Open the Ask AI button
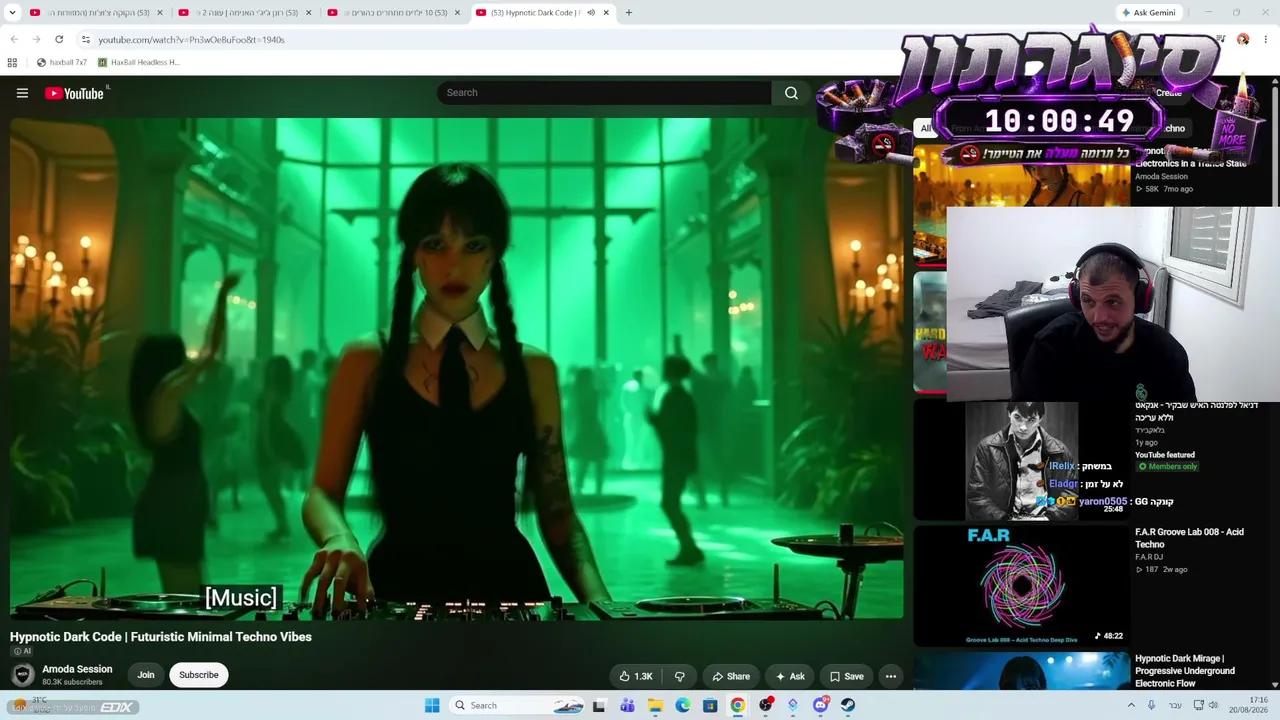 [789, 676]
